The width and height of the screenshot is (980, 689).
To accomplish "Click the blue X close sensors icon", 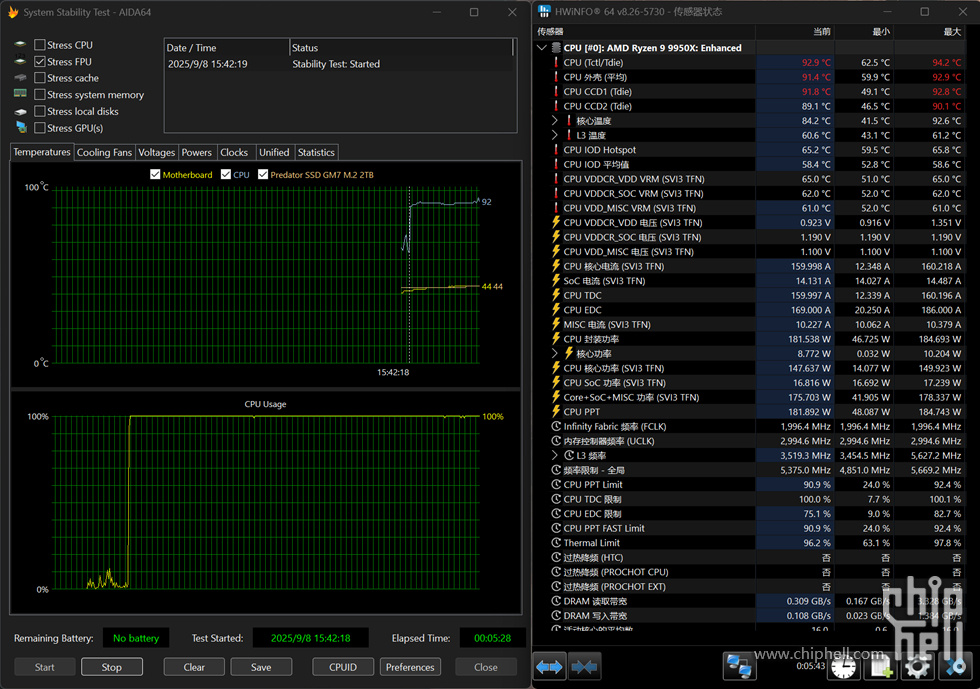I will 955,667.
